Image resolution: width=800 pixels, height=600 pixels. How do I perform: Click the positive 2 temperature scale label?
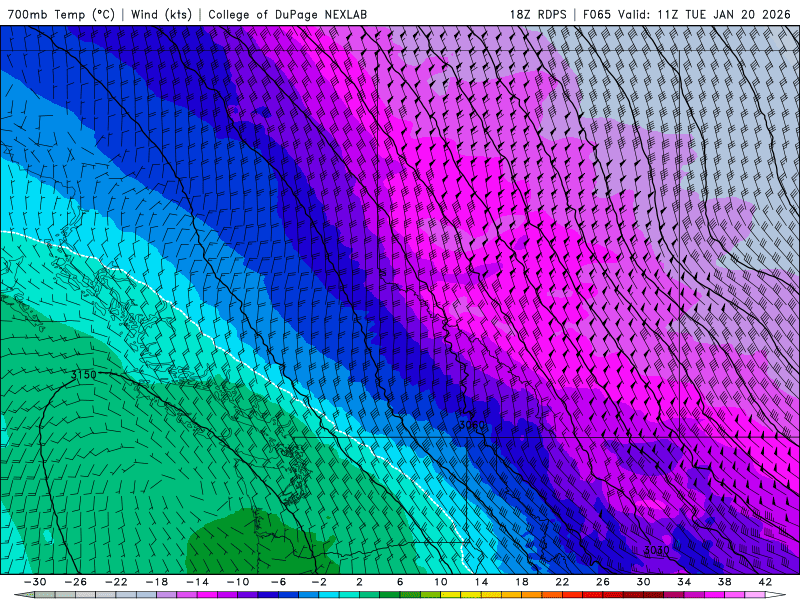(x=359, y=582)
